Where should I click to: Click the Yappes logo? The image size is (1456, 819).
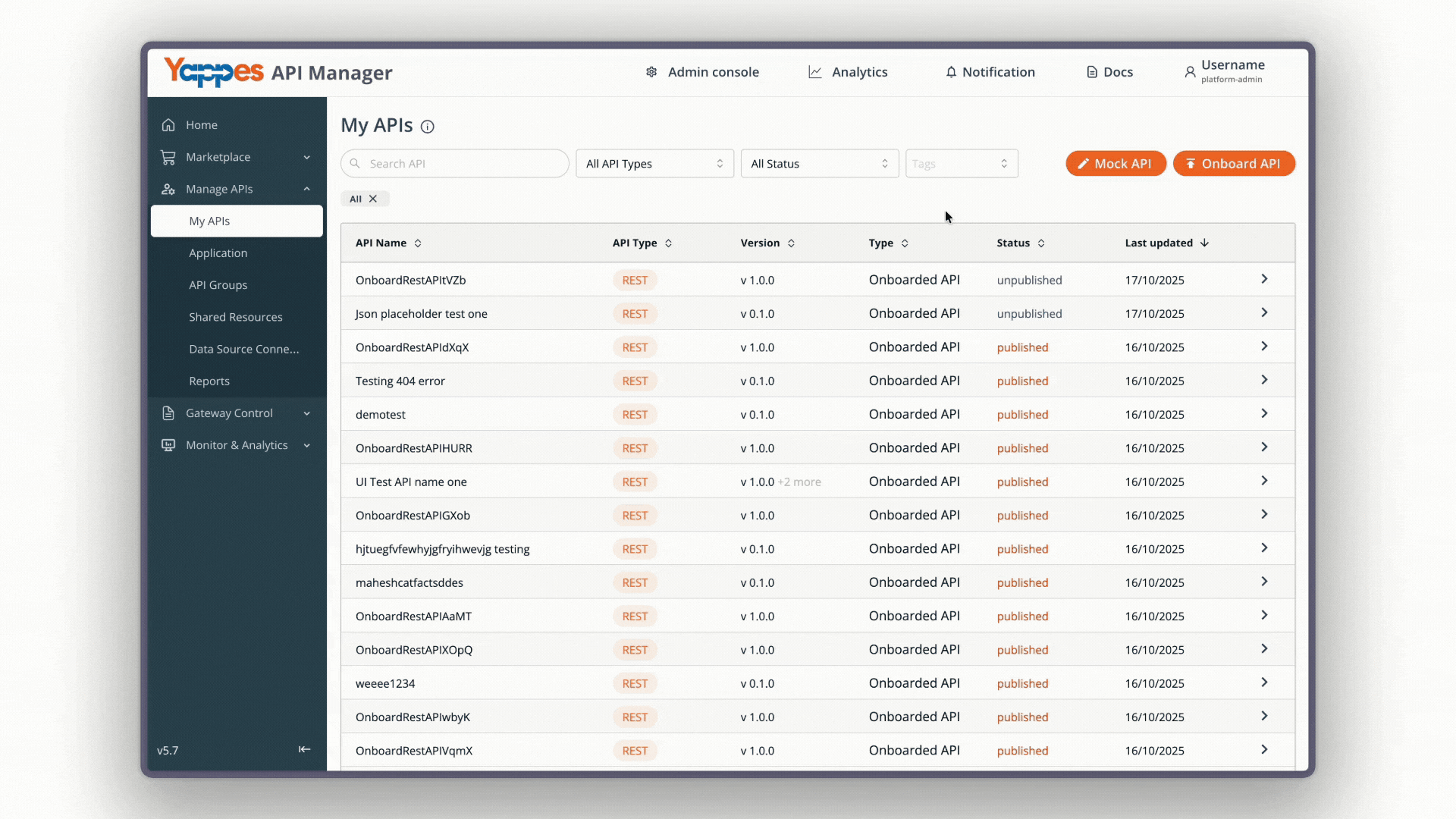(214, 72)
